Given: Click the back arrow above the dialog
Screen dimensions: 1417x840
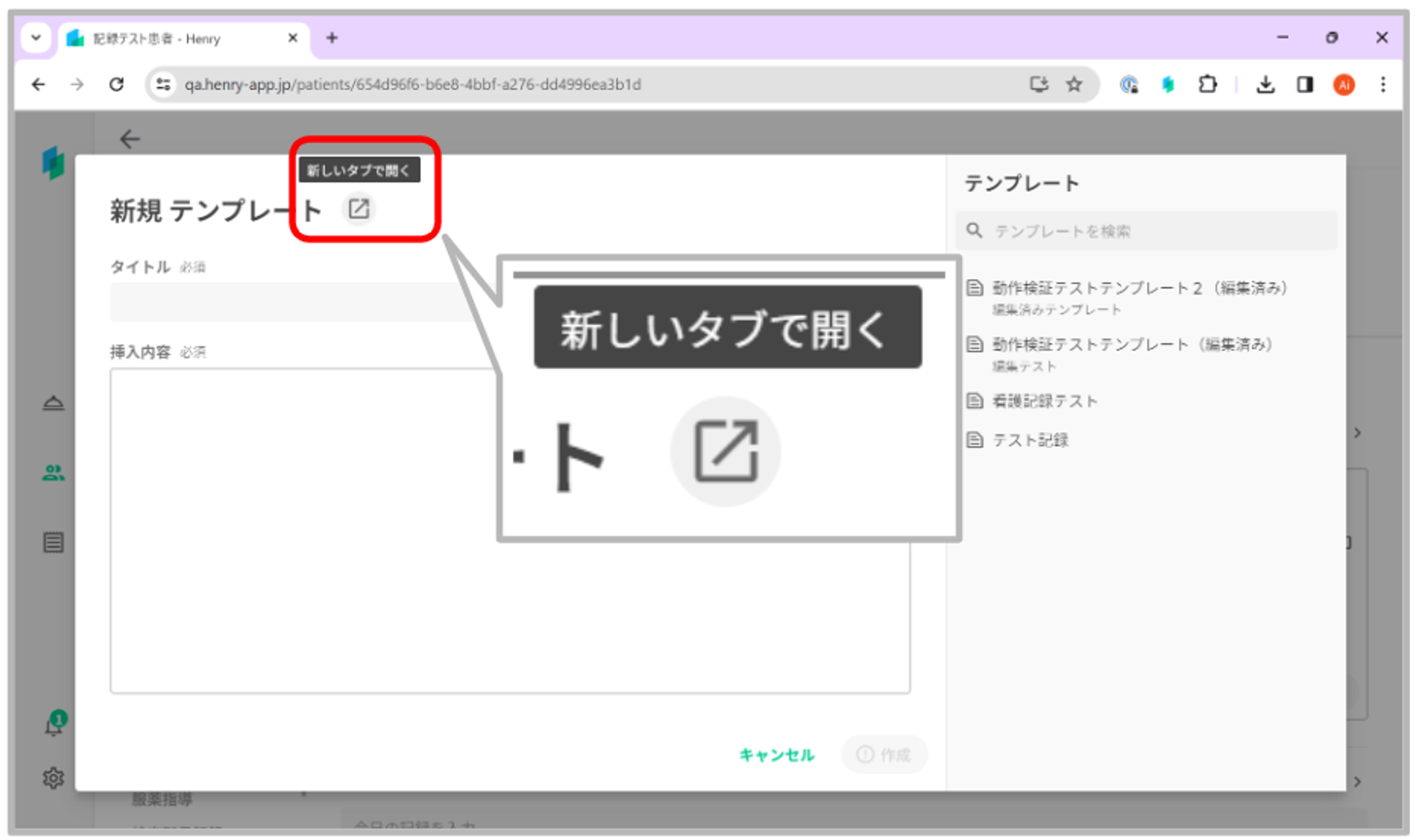Looking at the screenshot, I should click(x=130, y=139).
